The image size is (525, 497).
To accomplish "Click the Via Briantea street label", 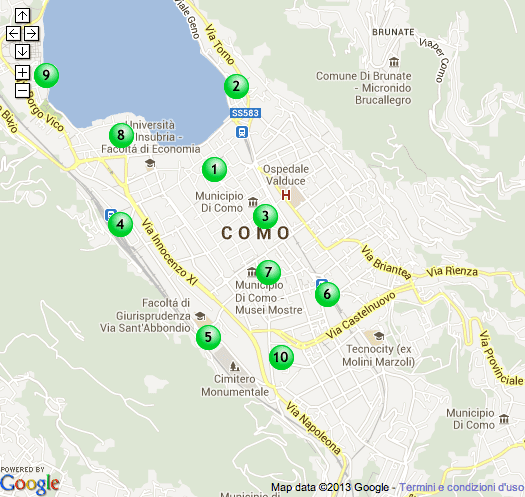I will click(386, 262).
